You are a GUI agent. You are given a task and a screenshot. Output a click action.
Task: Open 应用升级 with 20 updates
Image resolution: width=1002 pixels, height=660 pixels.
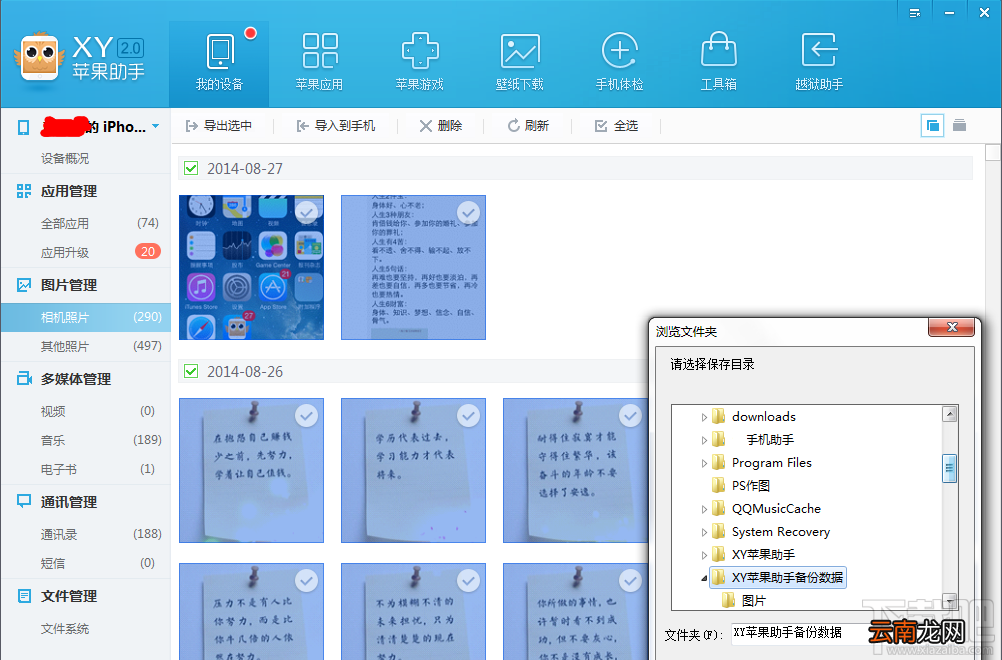pyautogui.click(x=86, y=252)
